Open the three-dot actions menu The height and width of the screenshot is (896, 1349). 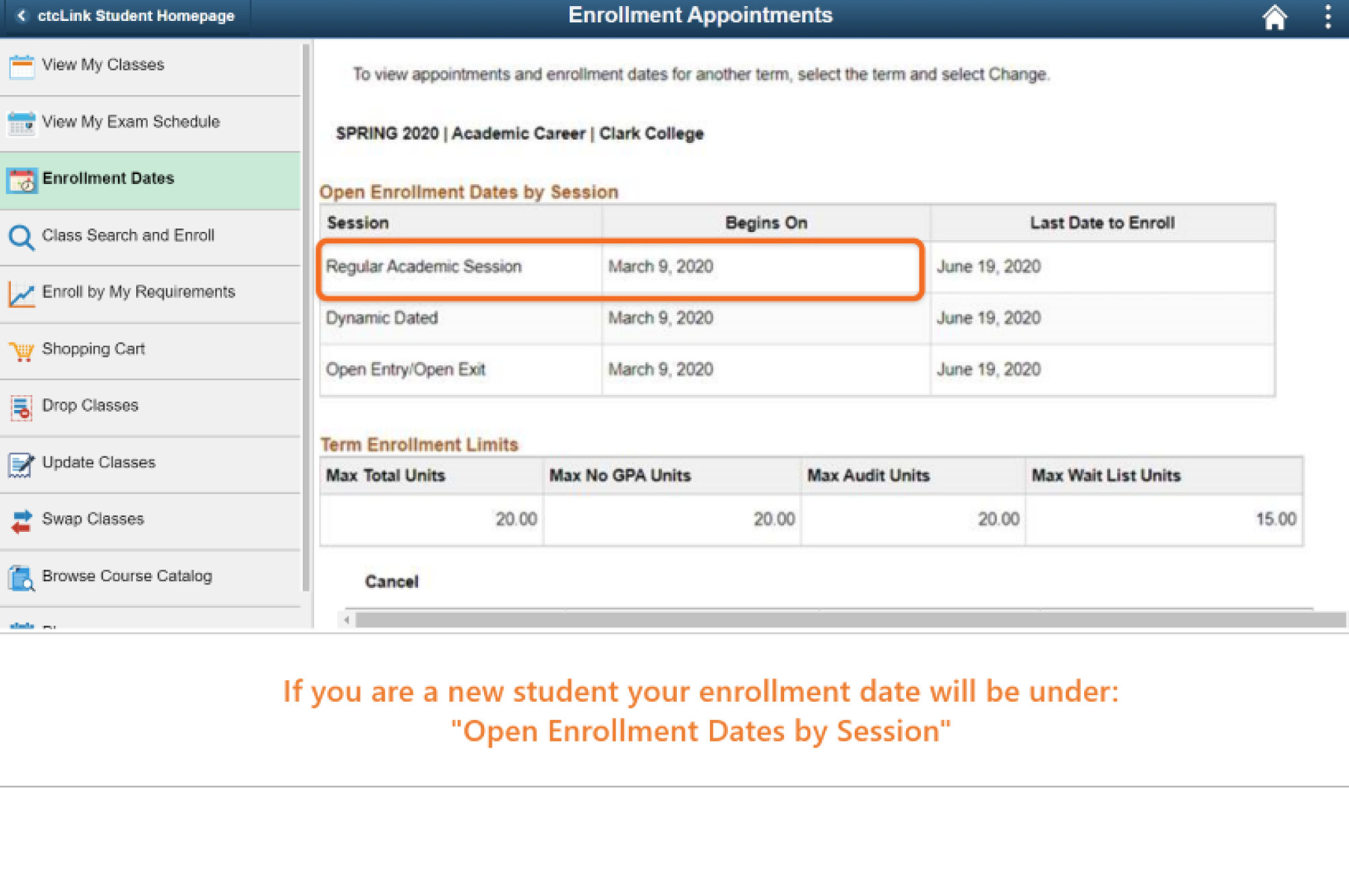(x=1327, y=17)
